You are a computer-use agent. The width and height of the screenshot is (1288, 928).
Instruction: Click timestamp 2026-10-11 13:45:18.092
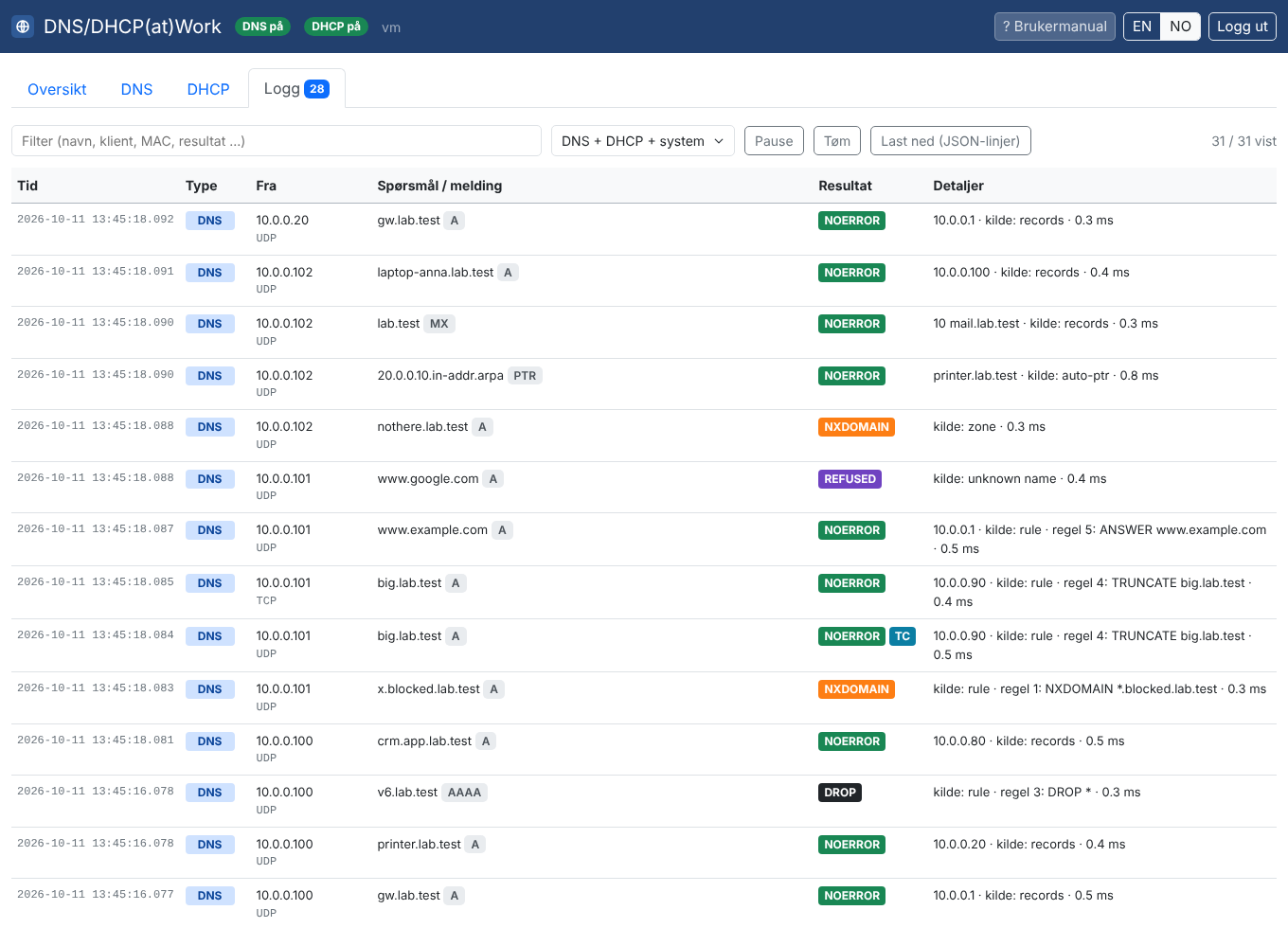click(96, 220)
